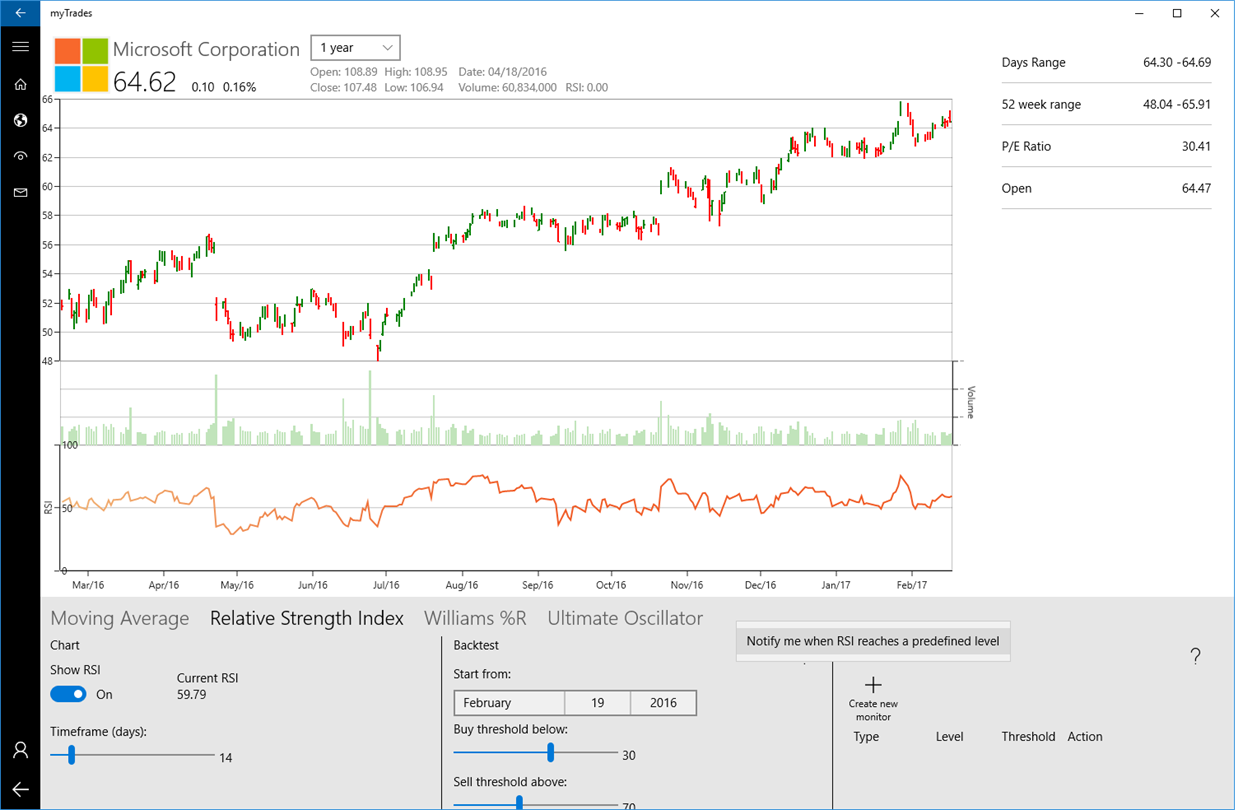Click the Microsoft Corporation title

[206, 50]
